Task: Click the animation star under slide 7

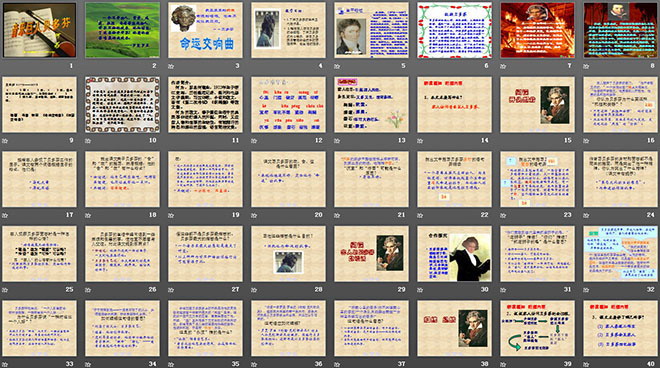Action: point(503,66)
